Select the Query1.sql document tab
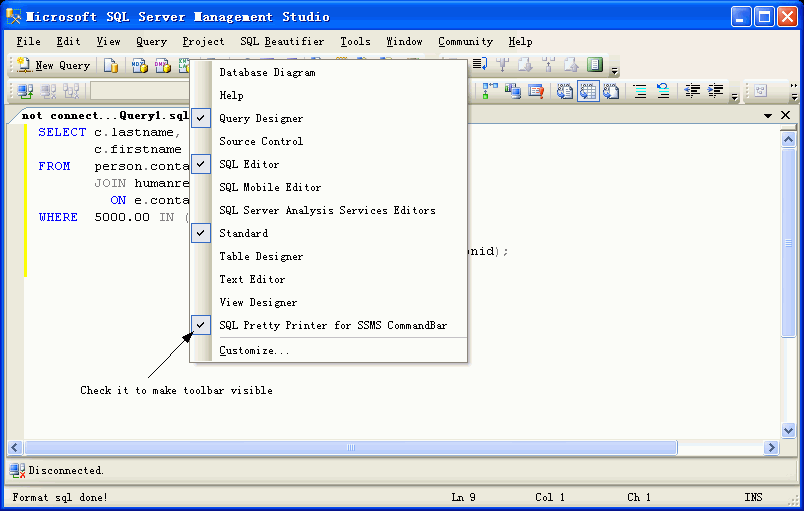The image size is (804, 511). coord(103,115)
